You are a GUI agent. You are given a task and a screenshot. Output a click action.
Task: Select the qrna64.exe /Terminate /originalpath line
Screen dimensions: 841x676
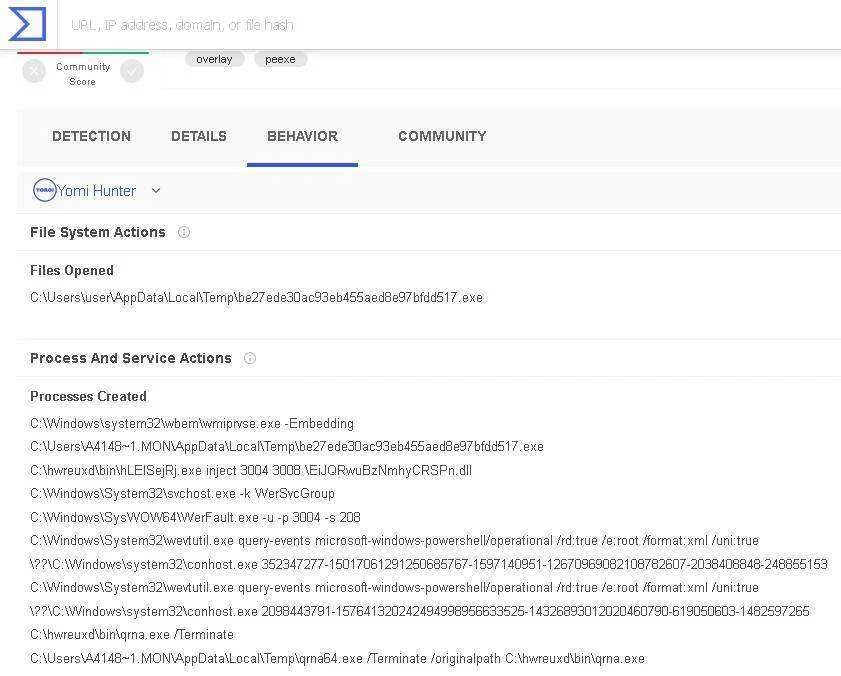338,658
